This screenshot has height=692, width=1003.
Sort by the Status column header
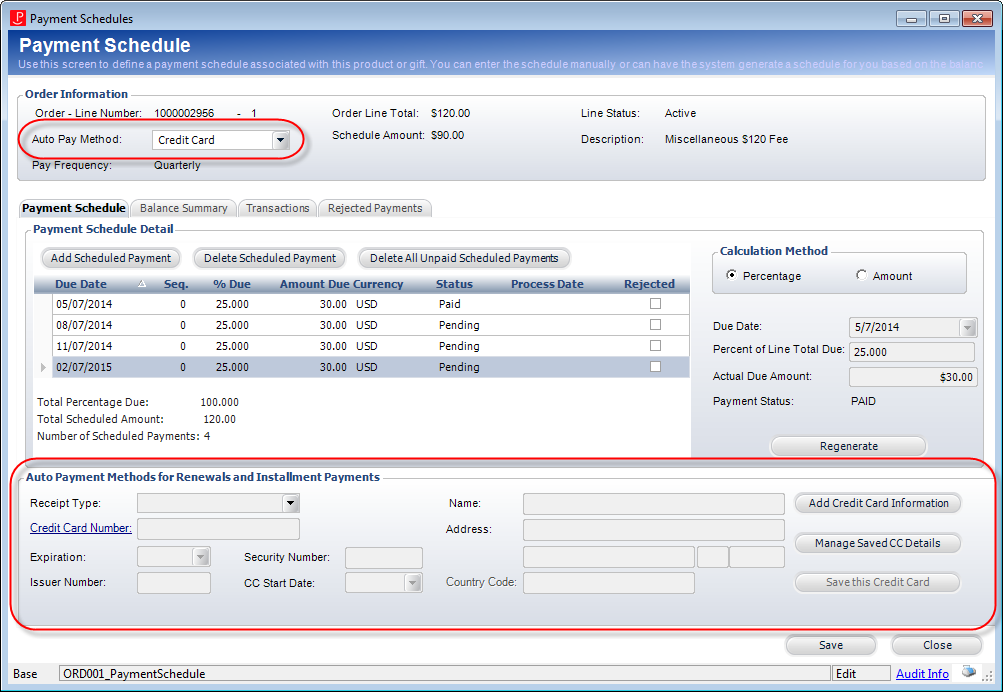454,284
